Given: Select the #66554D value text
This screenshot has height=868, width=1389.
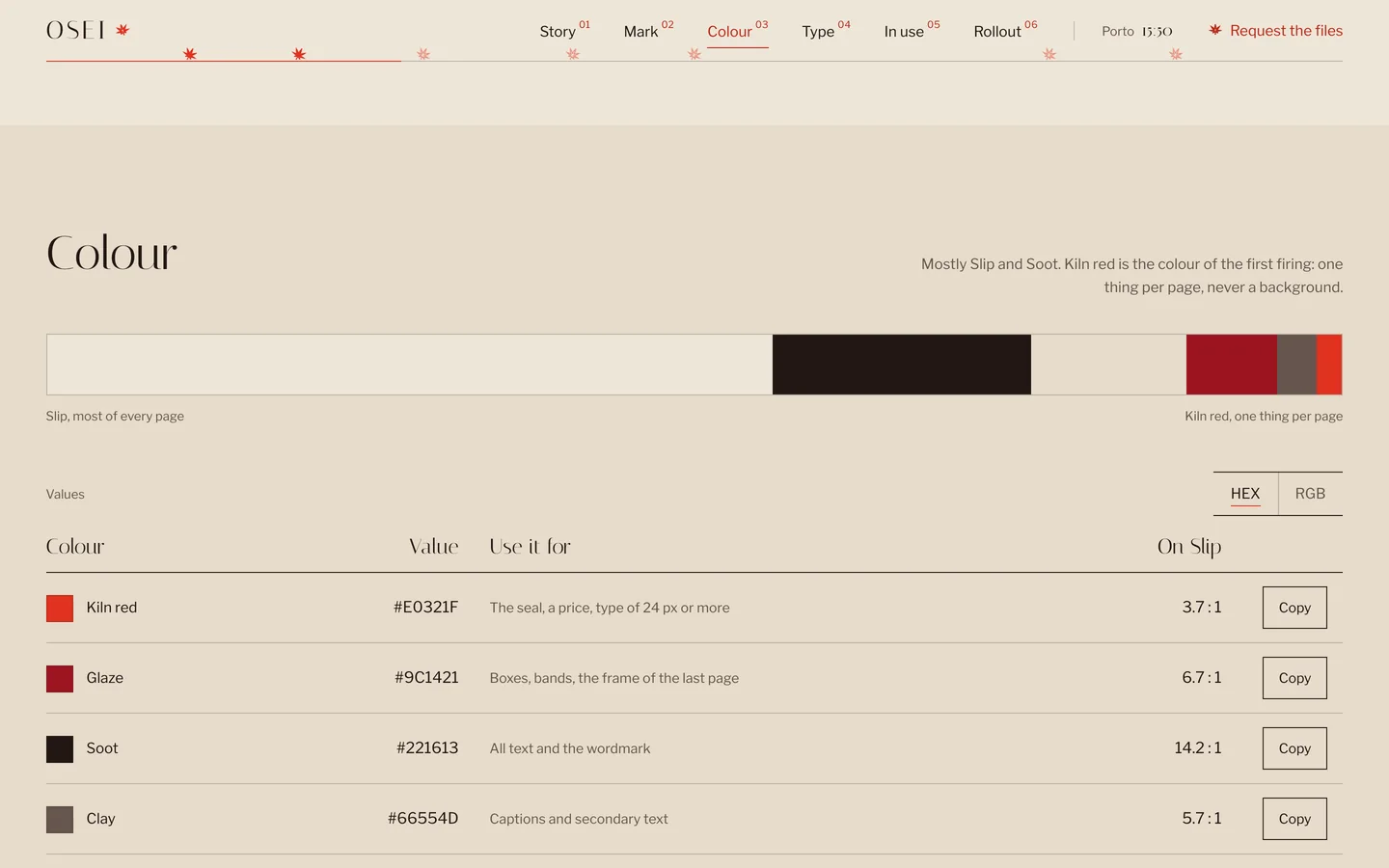Looking at the screenshot, I should coord(422,819).
